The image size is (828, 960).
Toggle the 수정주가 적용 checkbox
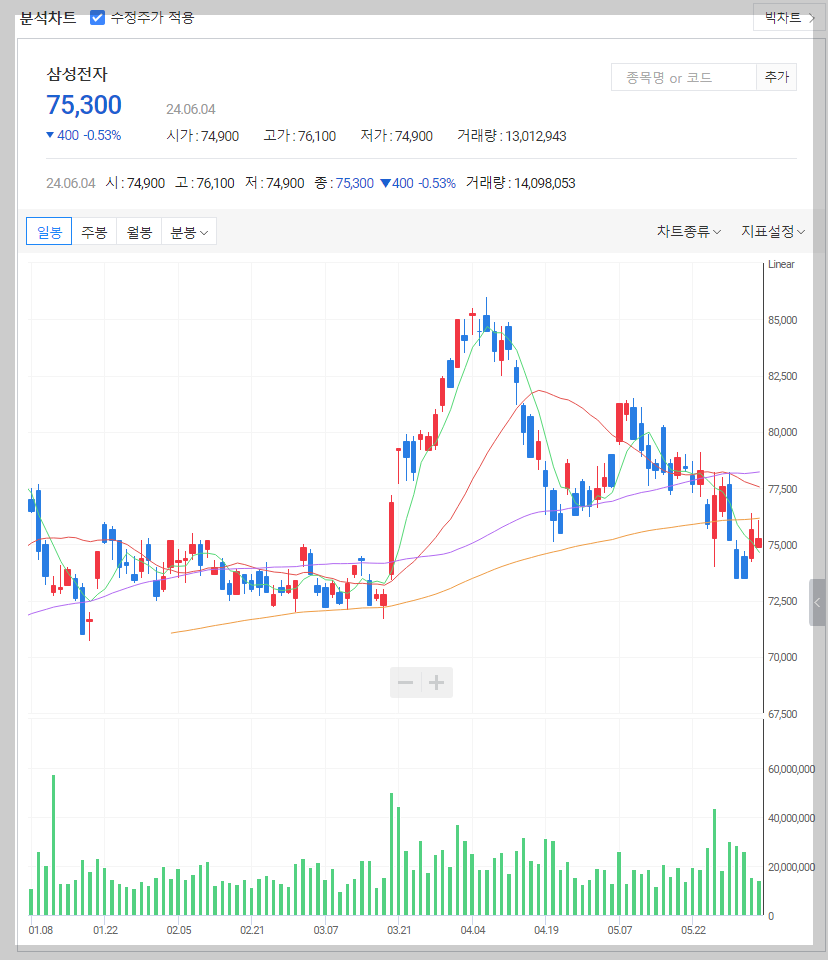coord(97,18)
